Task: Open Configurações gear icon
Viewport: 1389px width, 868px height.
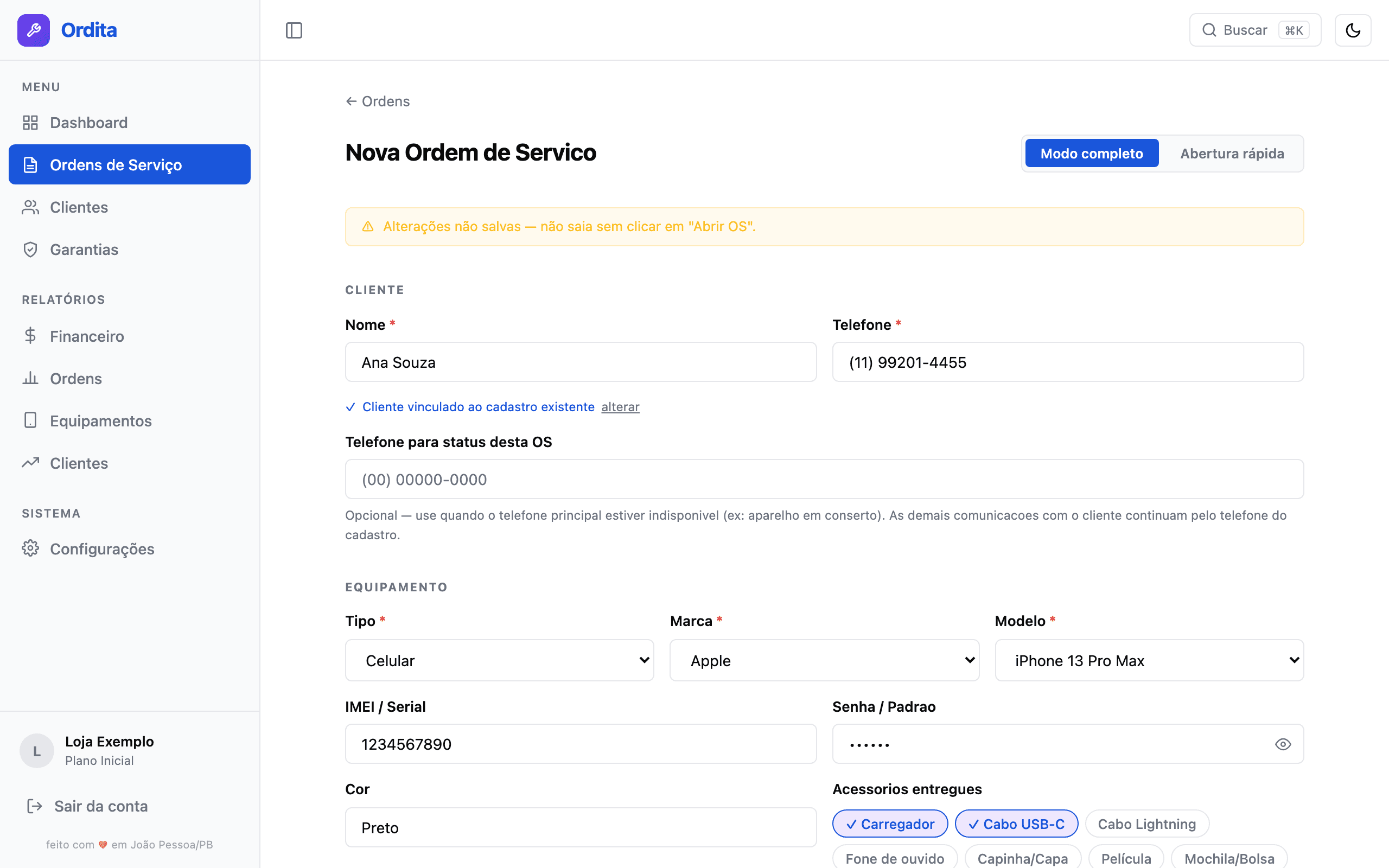Action: click(x=30, y=549)
